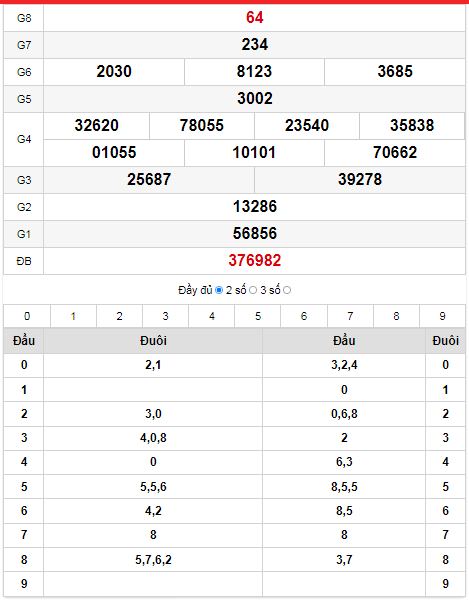Click the G6 number 8123

click(254, 72)
